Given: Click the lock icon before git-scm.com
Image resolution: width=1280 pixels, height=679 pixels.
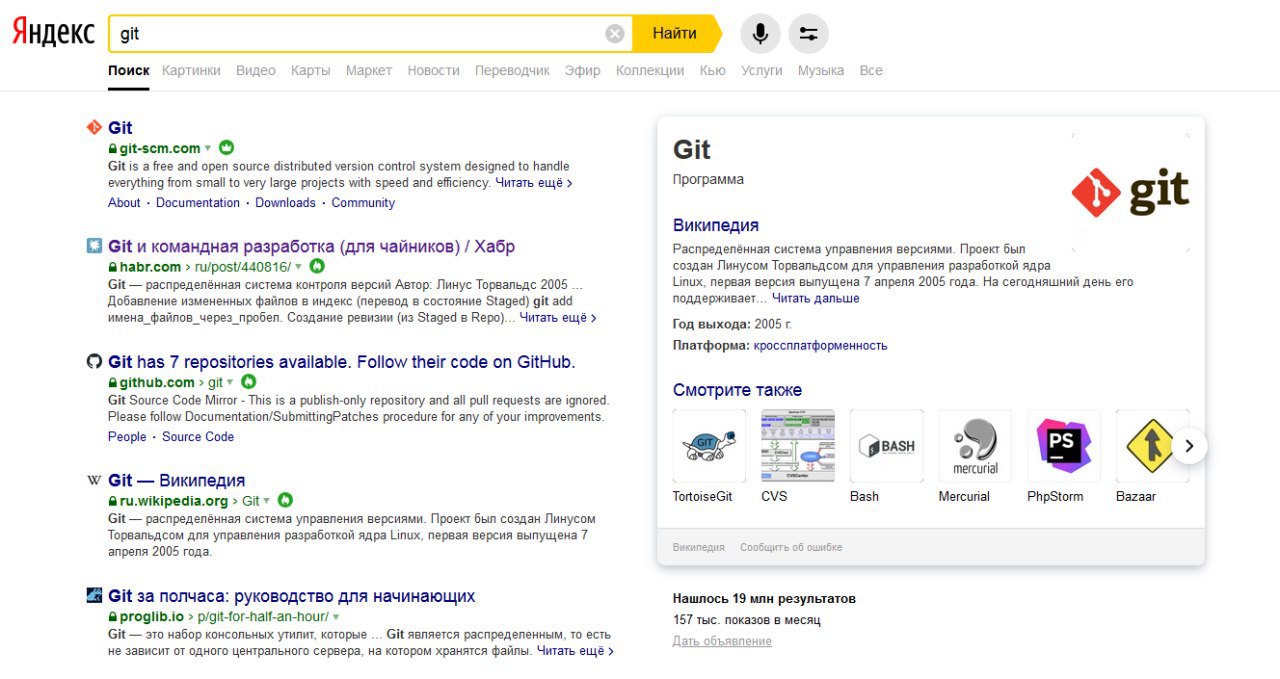Looking at the screenshot, I should coord(113,148).
